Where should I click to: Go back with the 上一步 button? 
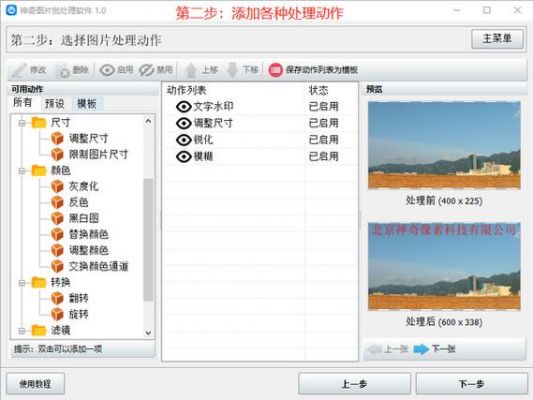[x=354, y=384]
